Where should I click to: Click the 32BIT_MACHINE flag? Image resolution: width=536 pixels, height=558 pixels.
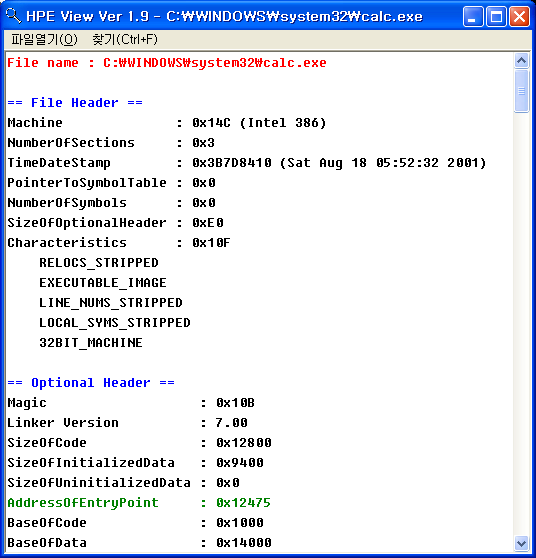91,342
